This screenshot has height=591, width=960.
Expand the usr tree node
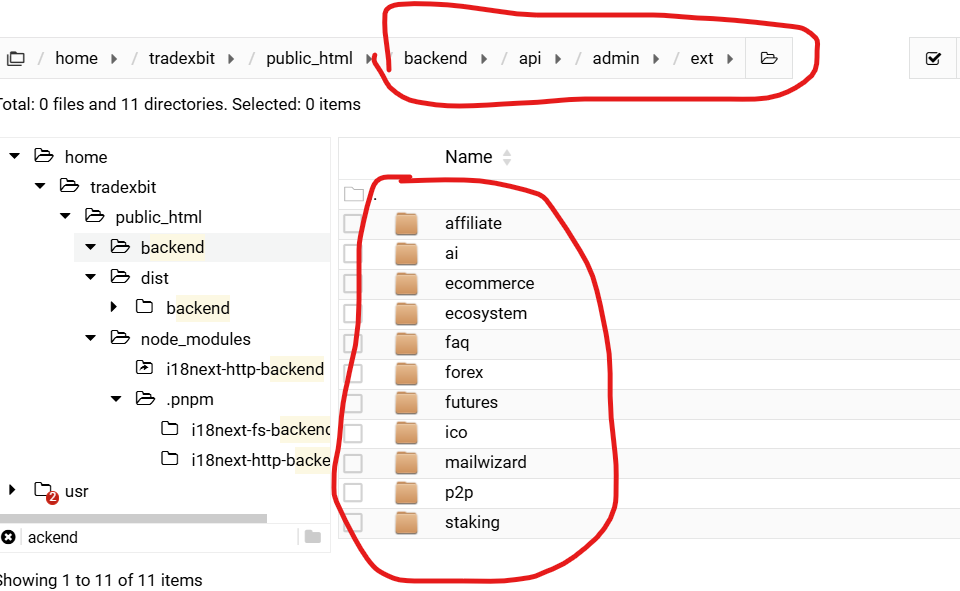[12, 490]
